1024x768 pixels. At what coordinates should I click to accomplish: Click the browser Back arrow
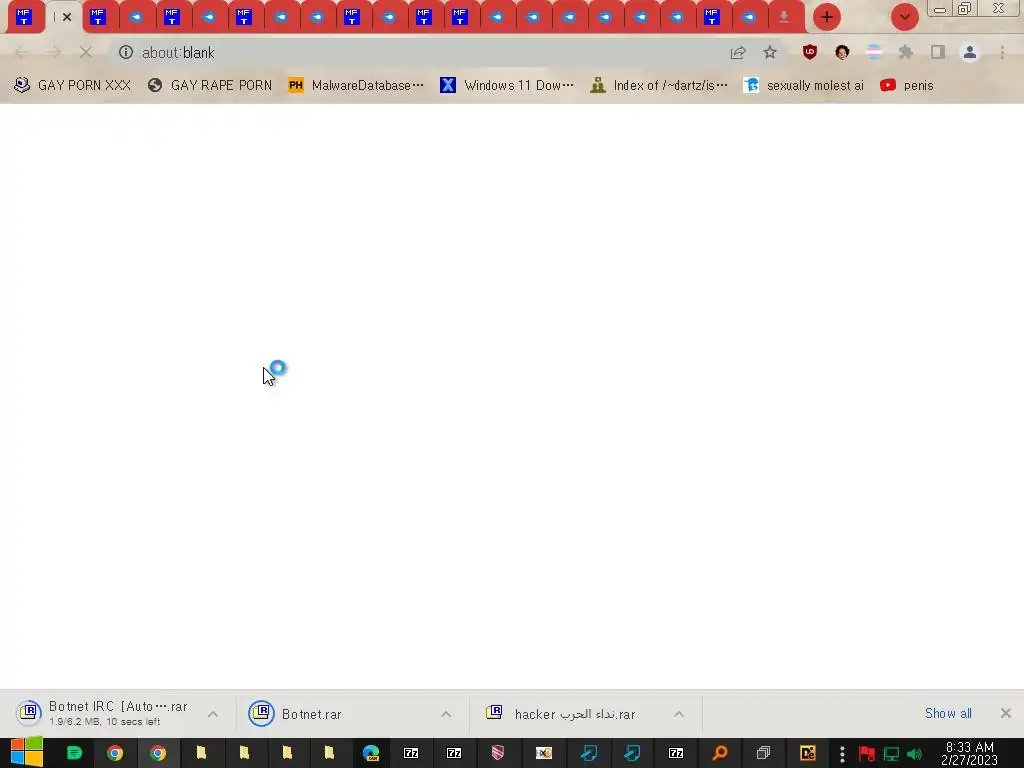click(21, 52)
